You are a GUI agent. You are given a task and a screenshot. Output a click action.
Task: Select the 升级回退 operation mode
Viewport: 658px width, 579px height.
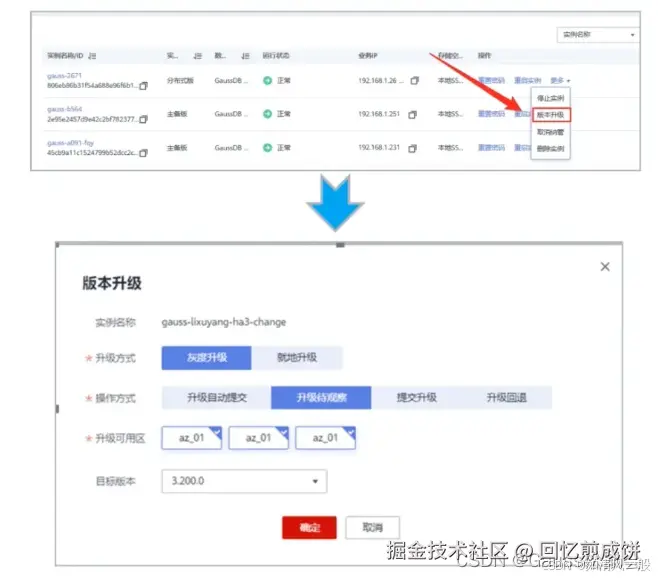coord(507,398)
